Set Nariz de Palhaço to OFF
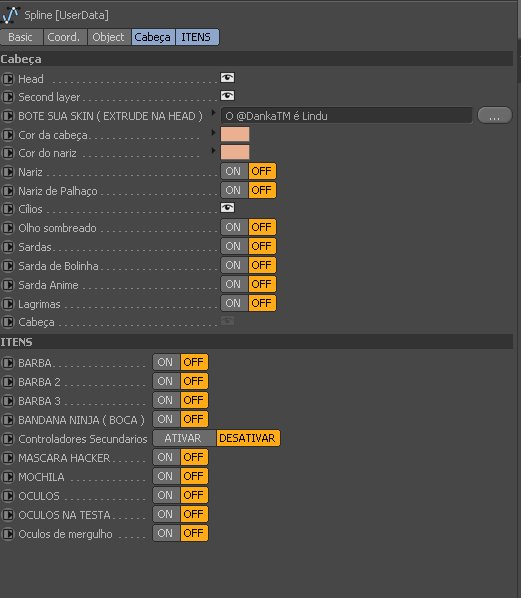521x598 pixels. click(x=262, y=190)
